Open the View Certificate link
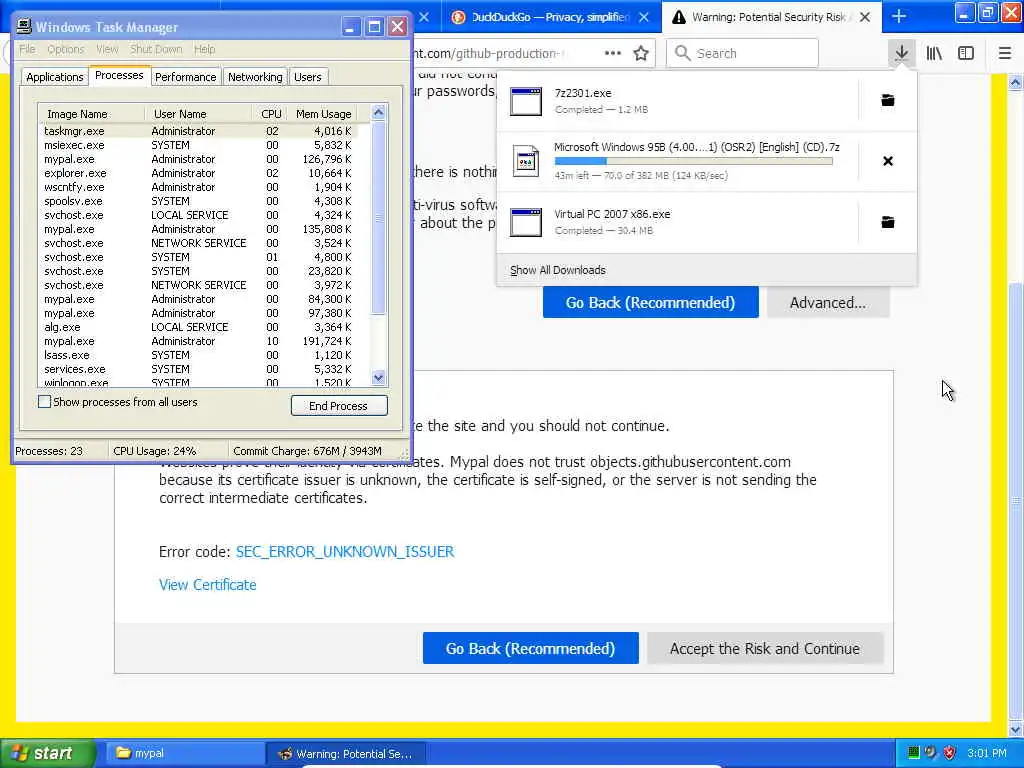Screen dimensions: 1024x768 coord(208,584)
